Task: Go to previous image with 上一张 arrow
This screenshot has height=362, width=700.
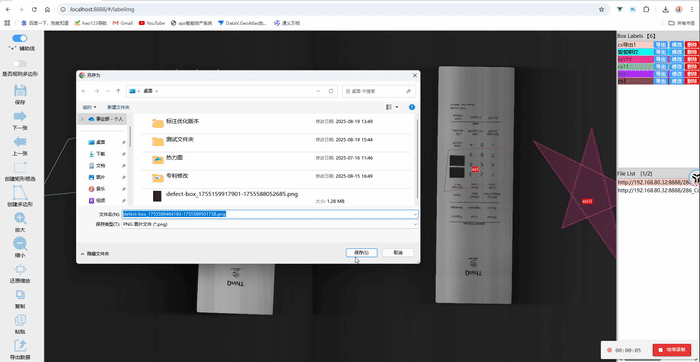Action: [x=20, y=142]
